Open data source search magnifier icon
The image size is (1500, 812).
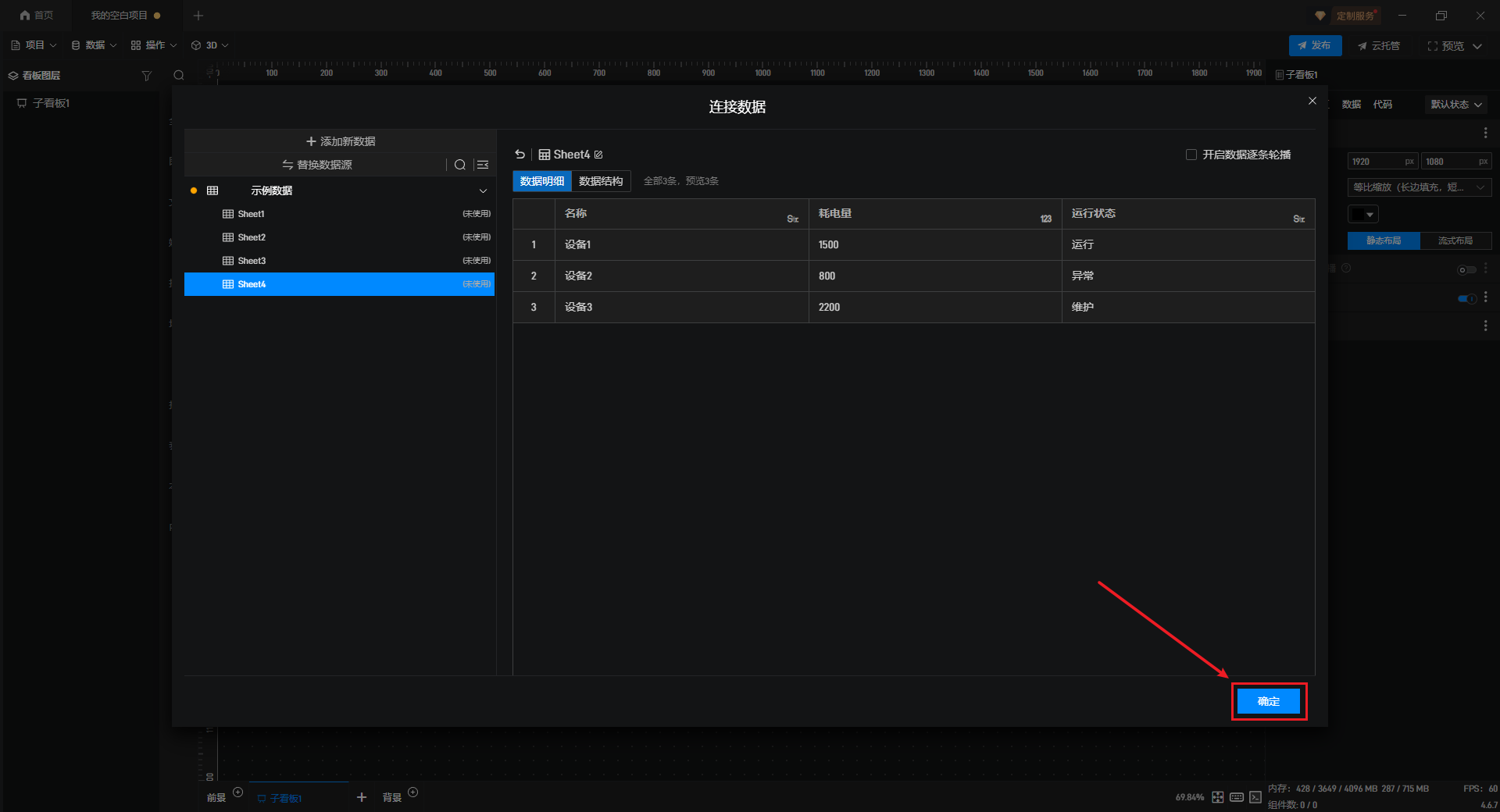point(460,165)
